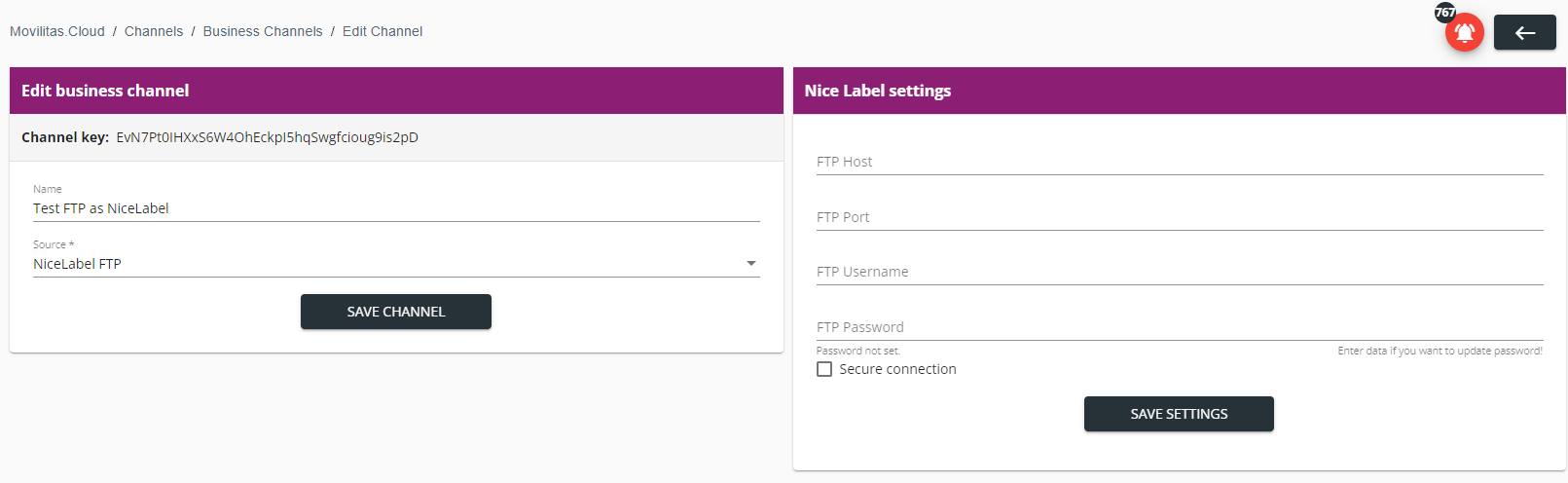Open the NiceLabel FTP source selector
Image resolution: width=1568 pixels, height=483 pixels.
pos(389,264)
